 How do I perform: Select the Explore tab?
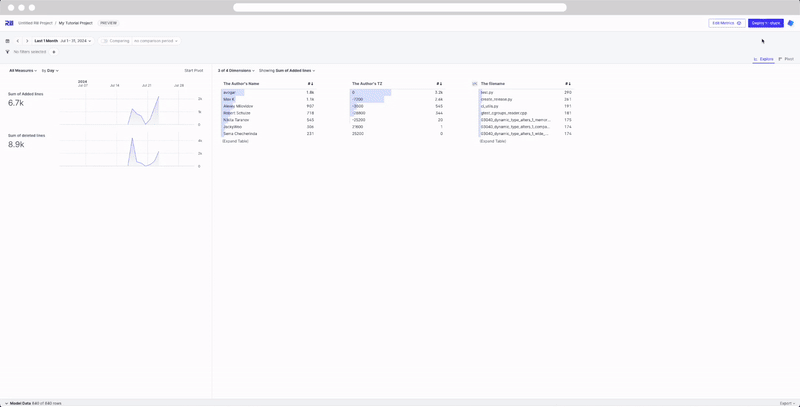click(763, 59)
